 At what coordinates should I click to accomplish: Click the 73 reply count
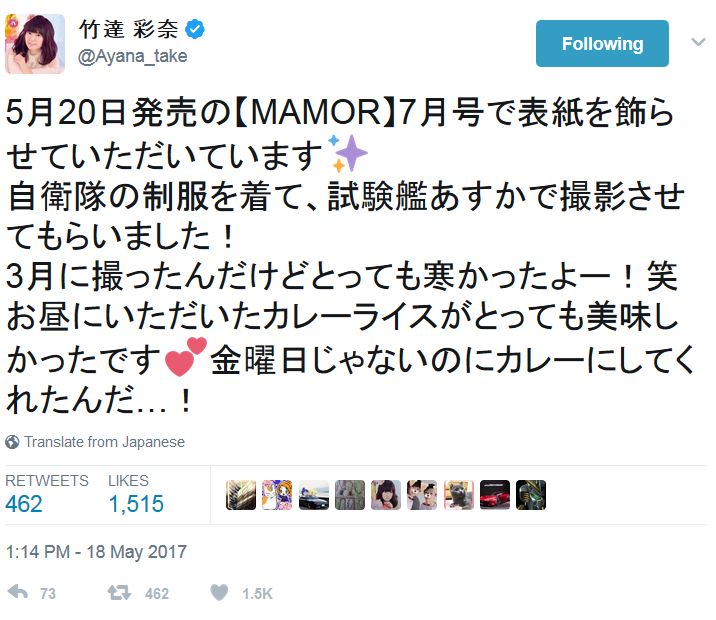coord(48,594)
